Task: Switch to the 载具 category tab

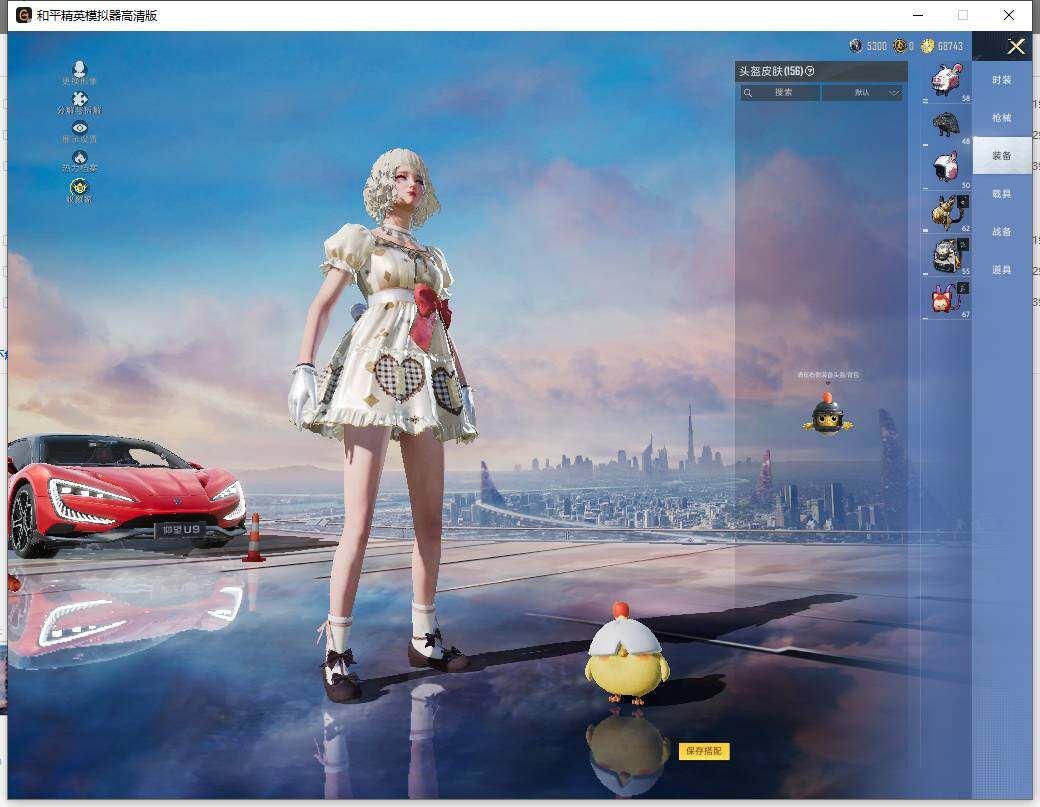Action: (x=1002, y=194)
